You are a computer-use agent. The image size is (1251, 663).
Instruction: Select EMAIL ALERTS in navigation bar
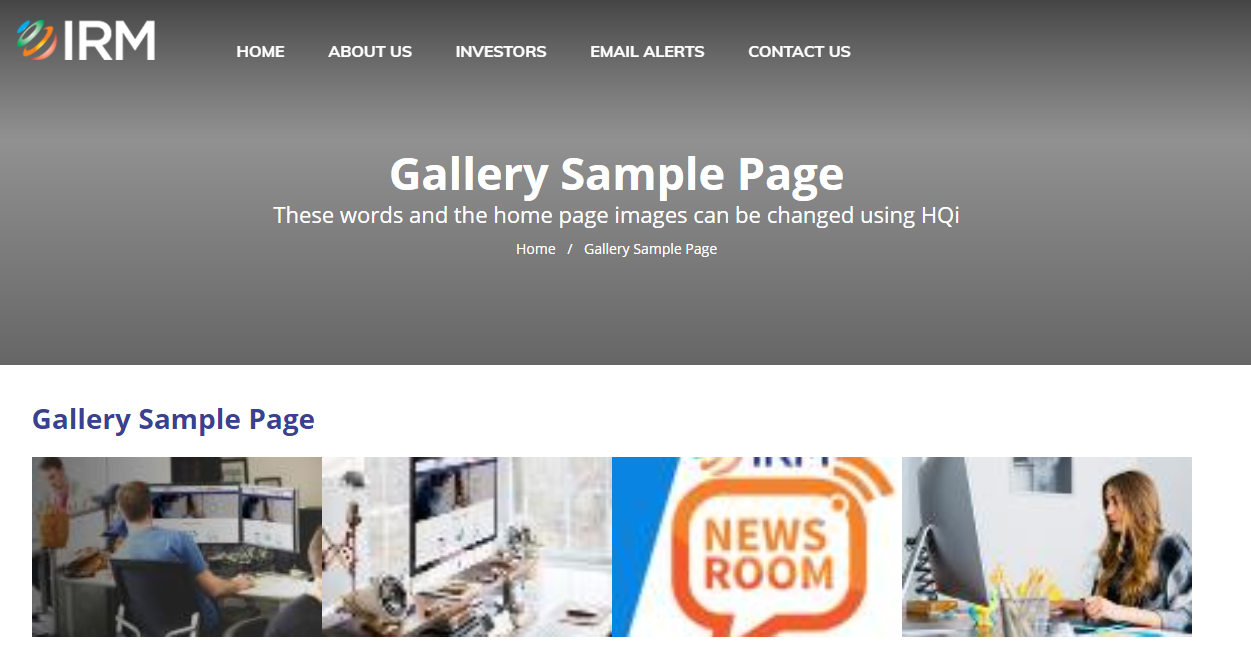pos(647,51)
